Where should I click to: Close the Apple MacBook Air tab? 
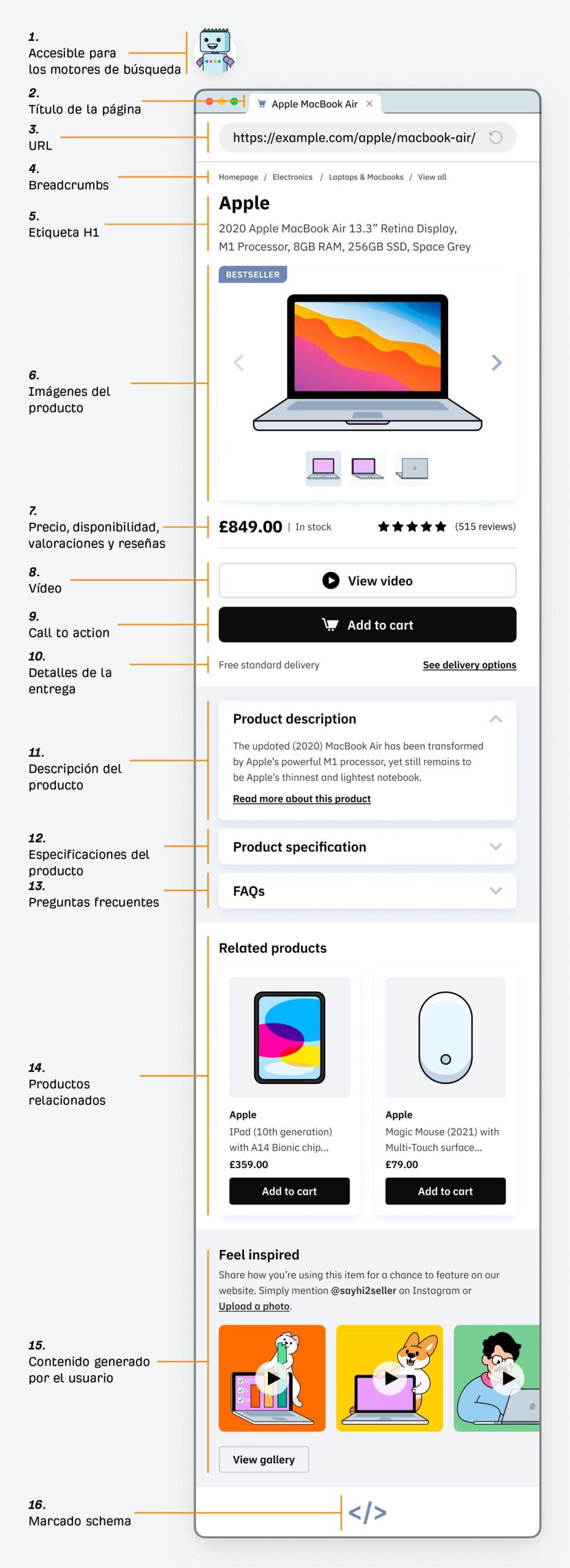click(369, 104)
